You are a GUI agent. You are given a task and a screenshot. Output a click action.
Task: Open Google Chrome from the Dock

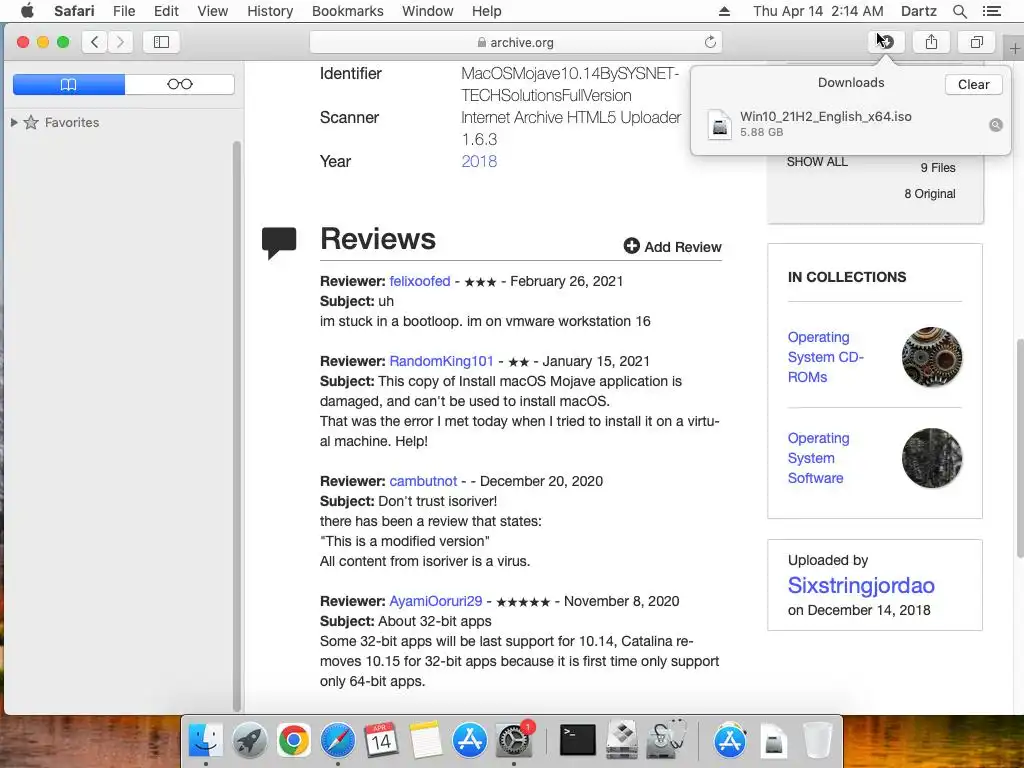[x=293, y=740]
